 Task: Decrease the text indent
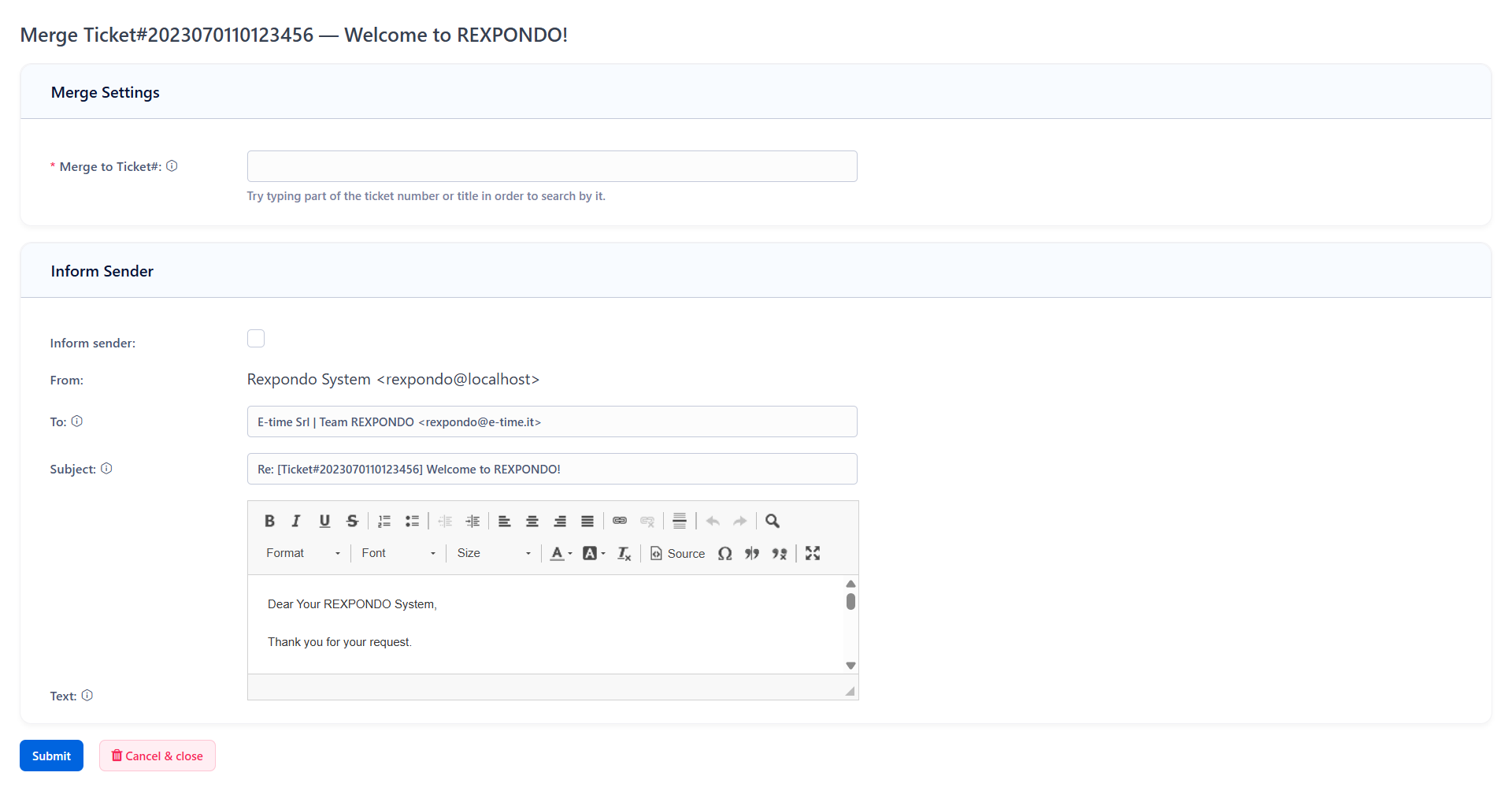[445, 521]
